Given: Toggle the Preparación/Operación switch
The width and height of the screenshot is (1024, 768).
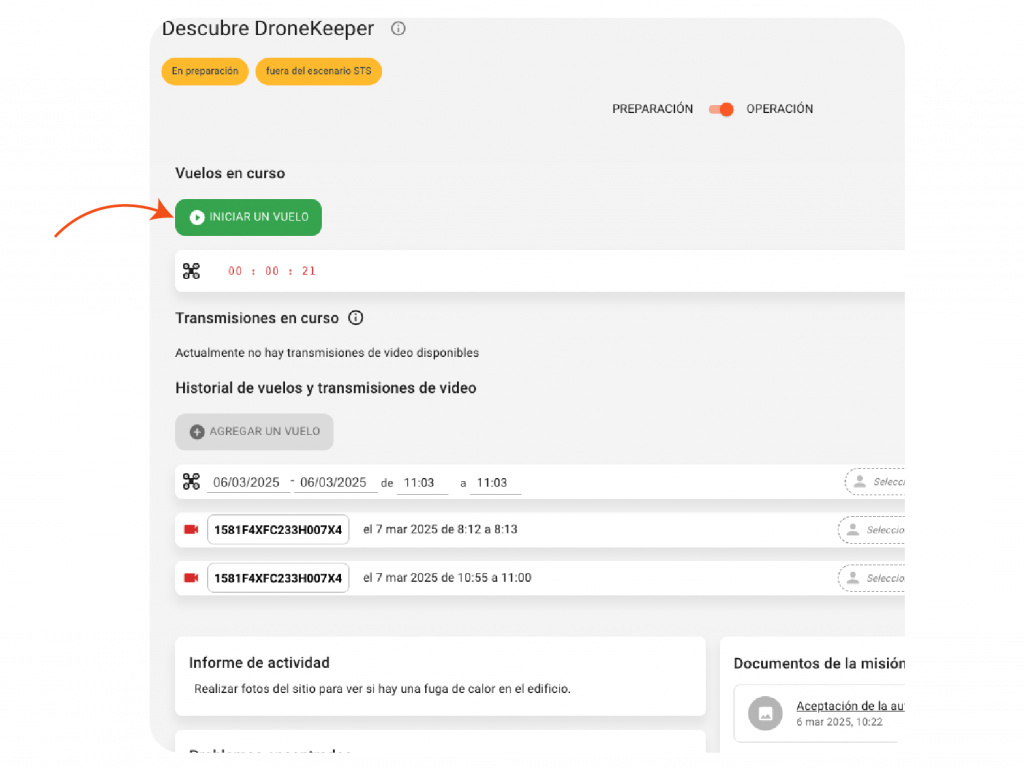Looking at the screenshot, I should pyautogui.click(x=721, y=109).
